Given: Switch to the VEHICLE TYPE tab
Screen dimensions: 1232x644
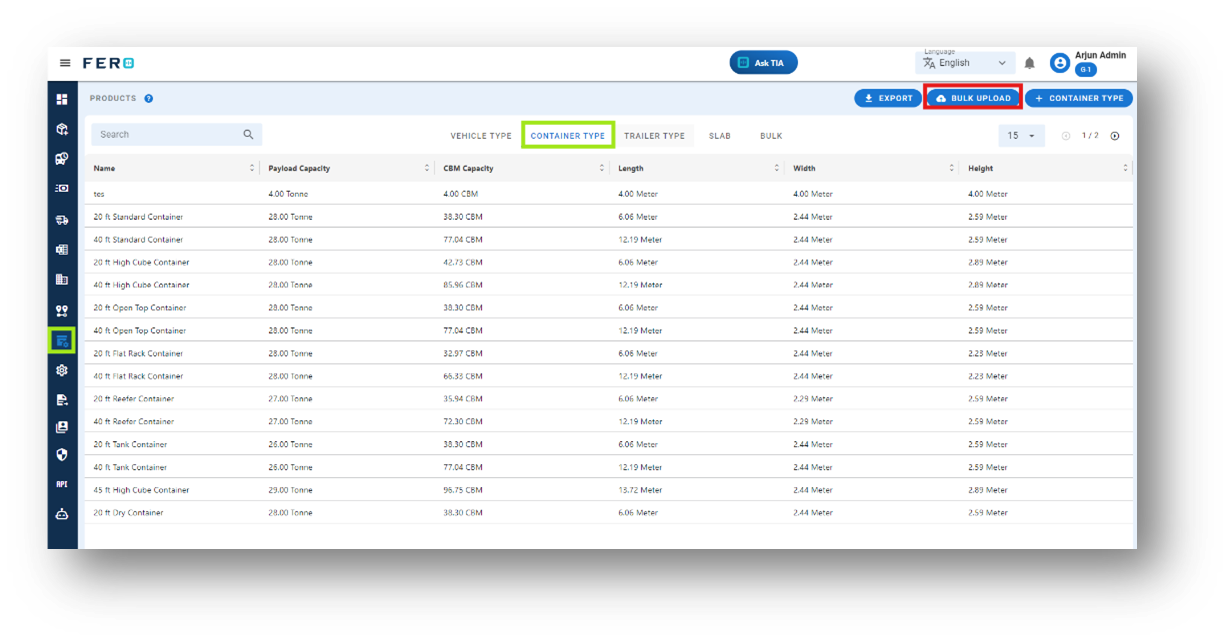Looking at the screenshot, I should 481,136.
